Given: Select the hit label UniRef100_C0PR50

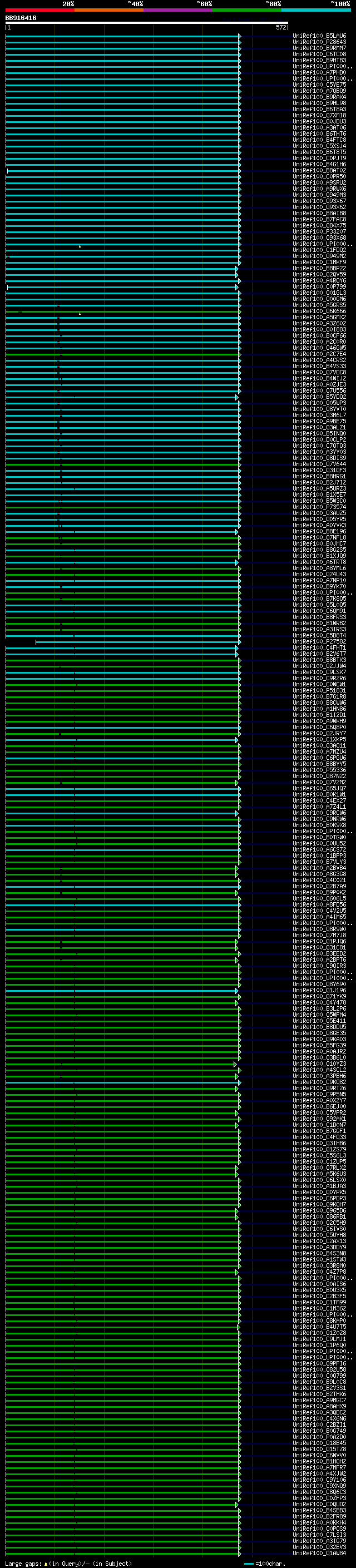Looking at the screenshot, I should (x=319, y=176).
